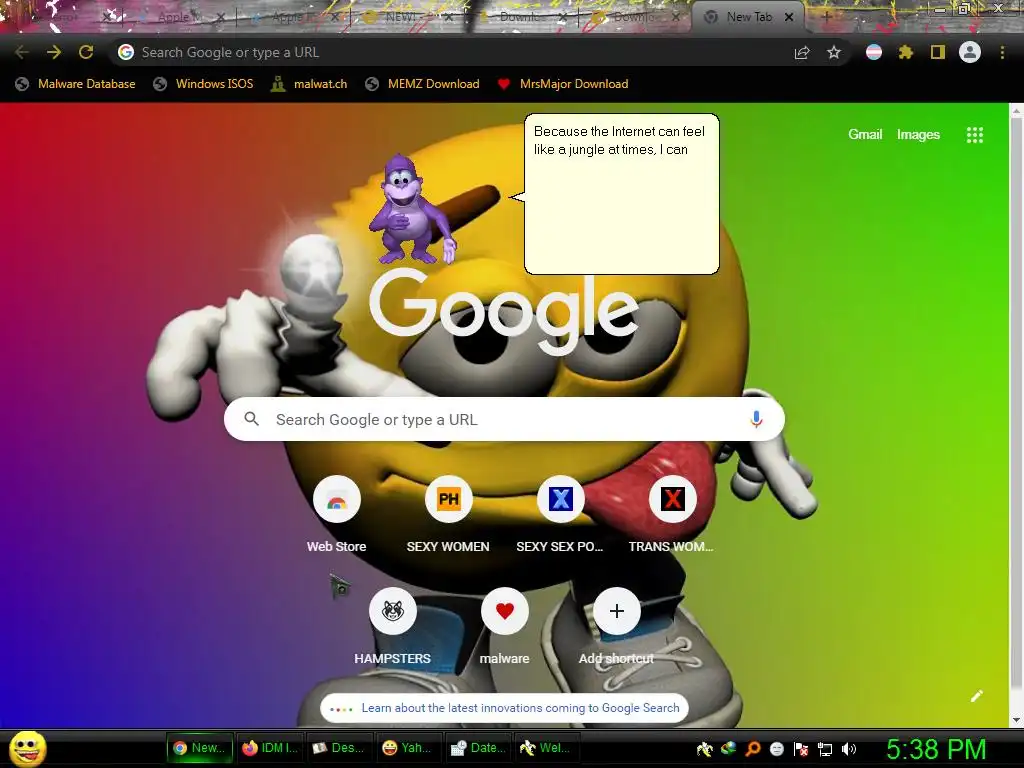This screenshot has height=768, width=1024.
Task: Open the Malware Database bookmark
Action: coord(76,84)
